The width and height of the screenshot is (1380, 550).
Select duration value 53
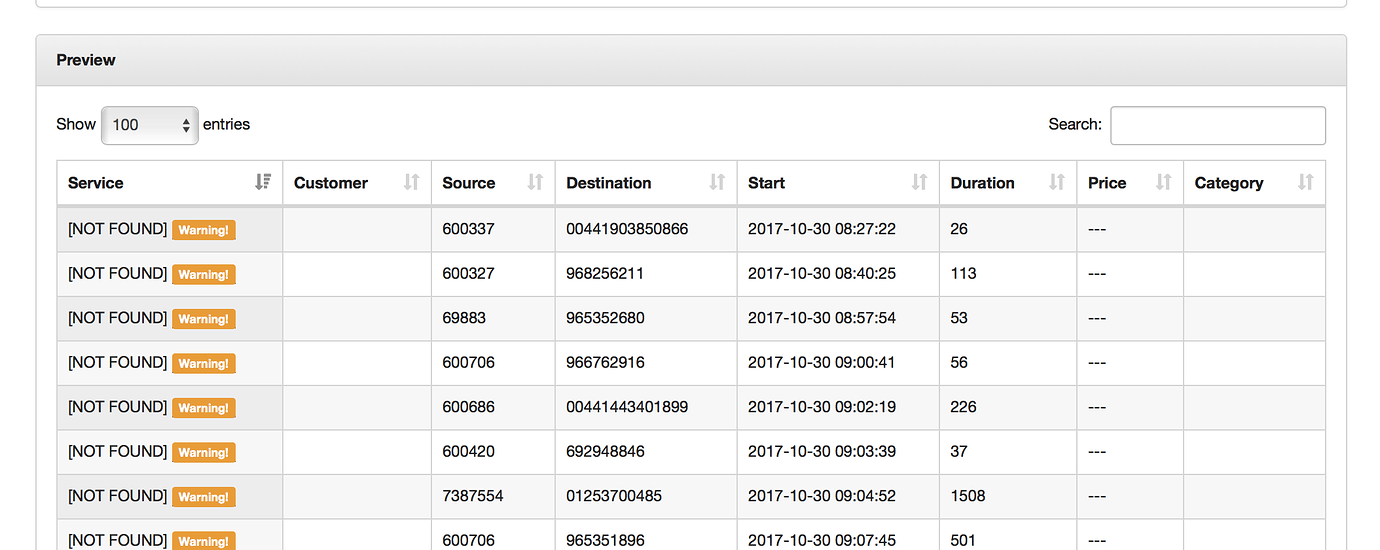pos(959,318)
